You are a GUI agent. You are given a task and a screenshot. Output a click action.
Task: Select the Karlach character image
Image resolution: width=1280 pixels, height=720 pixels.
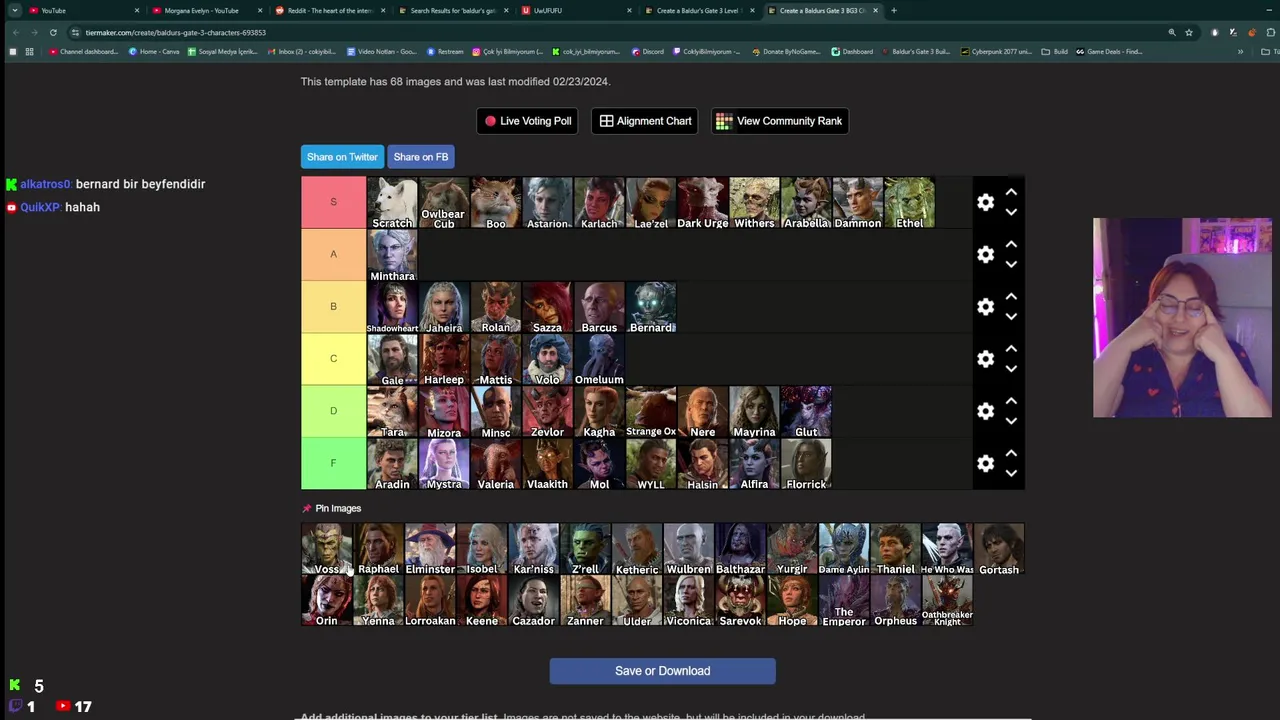coord(599,203)
